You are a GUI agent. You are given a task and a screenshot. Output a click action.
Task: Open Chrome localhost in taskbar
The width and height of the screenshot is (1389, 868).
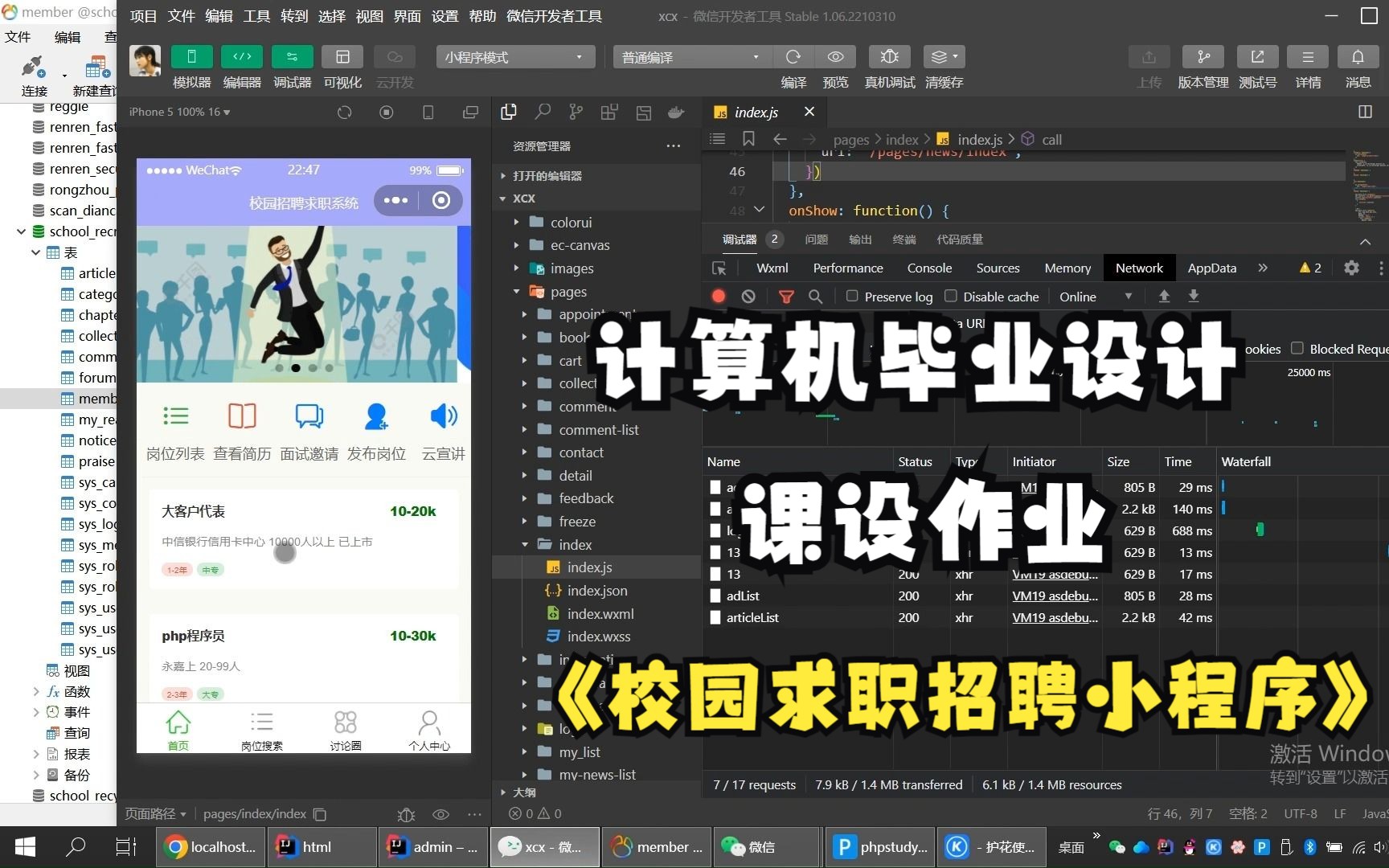click(x=211, y=846)
